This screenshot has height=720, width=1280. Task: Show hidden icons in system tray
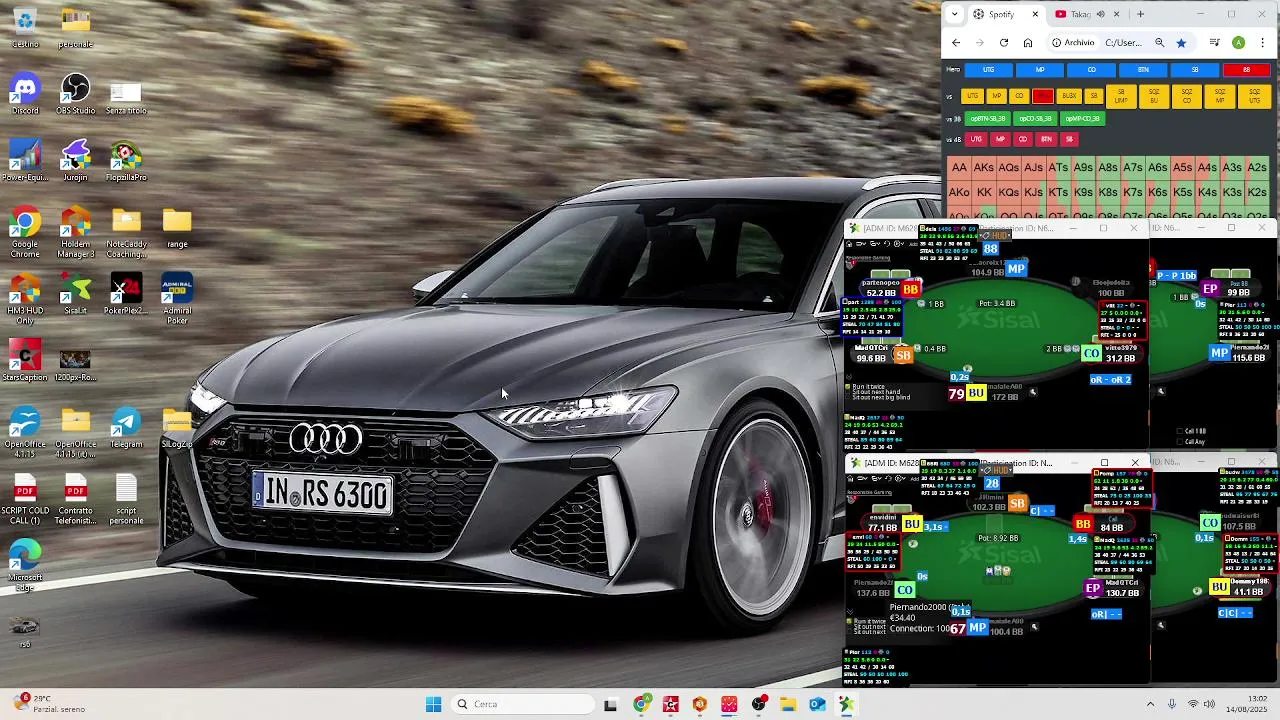tap(1150, 704)
